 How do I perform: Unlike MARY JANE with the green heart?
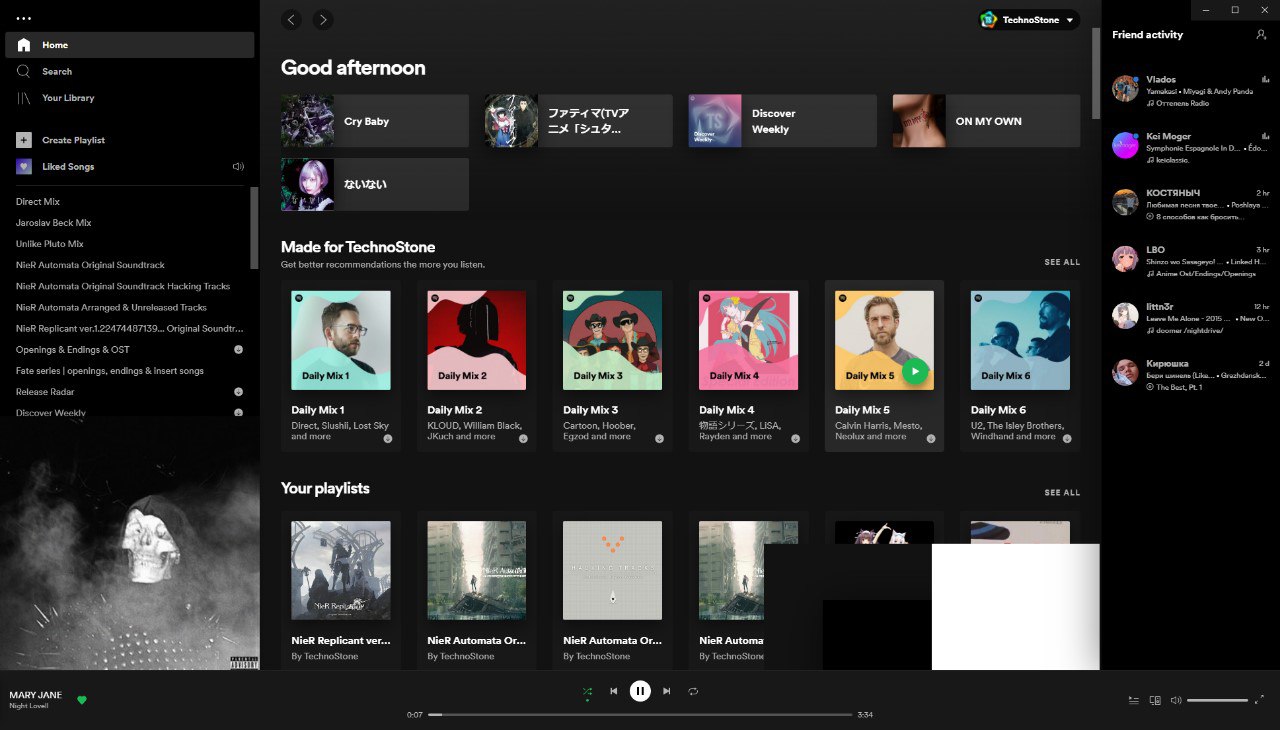coord(82,700)
